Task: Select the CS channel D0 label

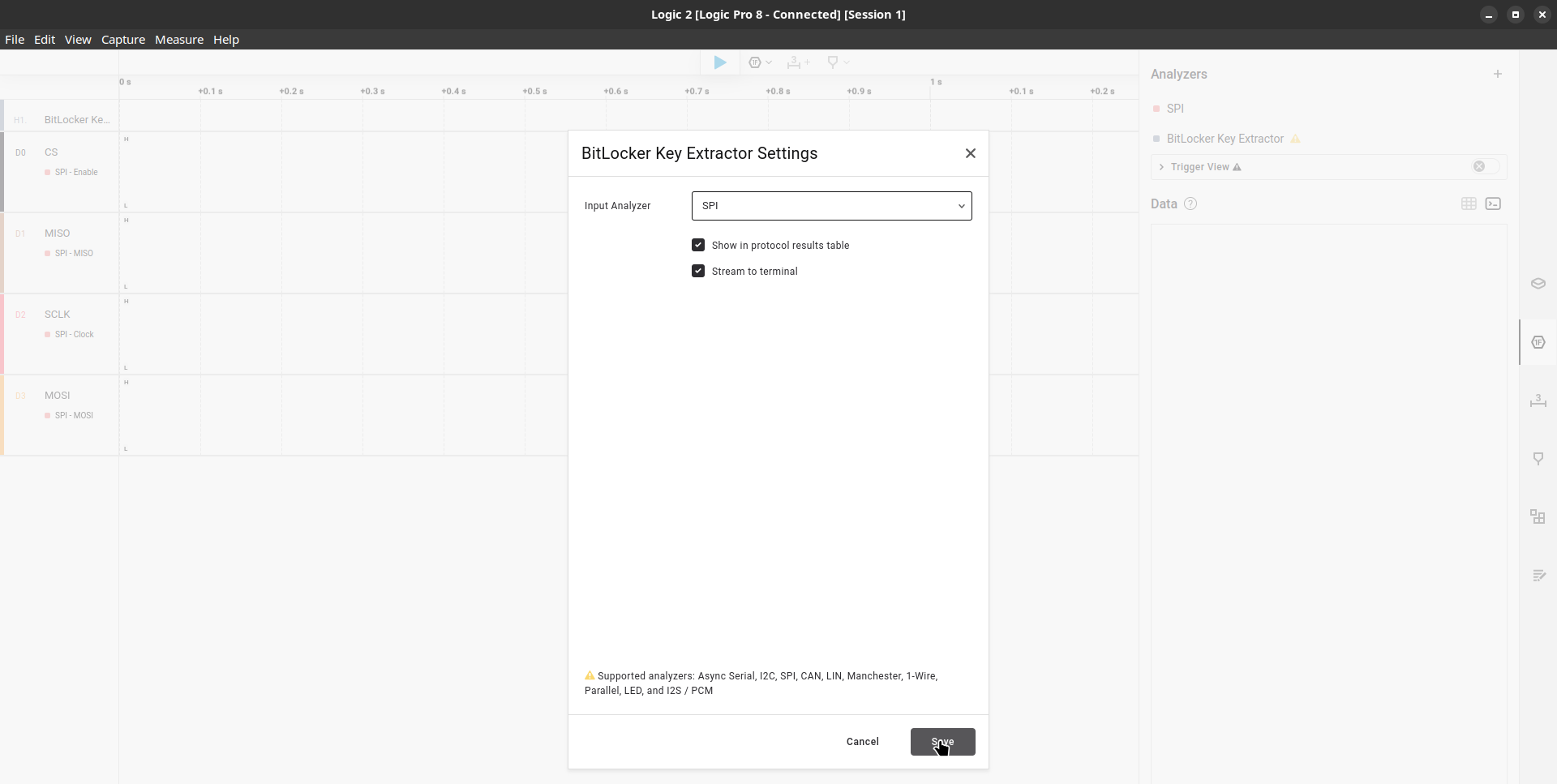Action: click(51, 152)
